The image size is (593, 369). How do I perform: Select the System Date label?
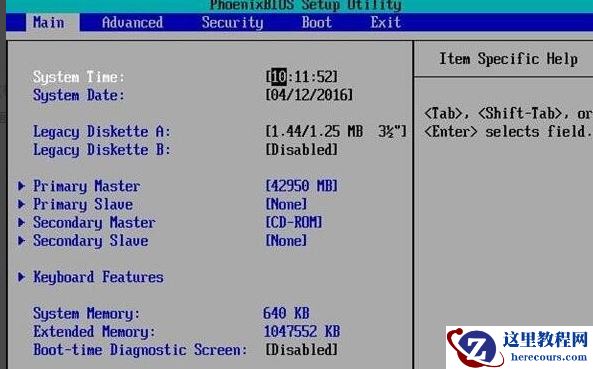79,95
